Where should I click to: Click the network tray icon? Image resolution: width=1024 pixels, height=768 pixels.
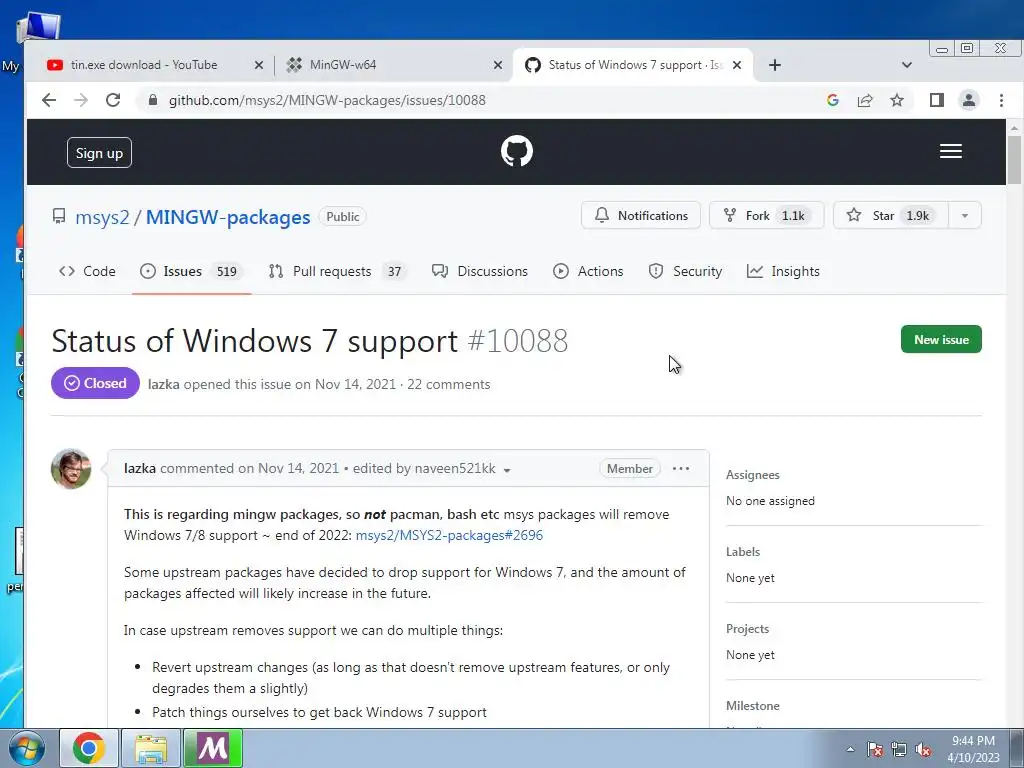tap(899, 749)
